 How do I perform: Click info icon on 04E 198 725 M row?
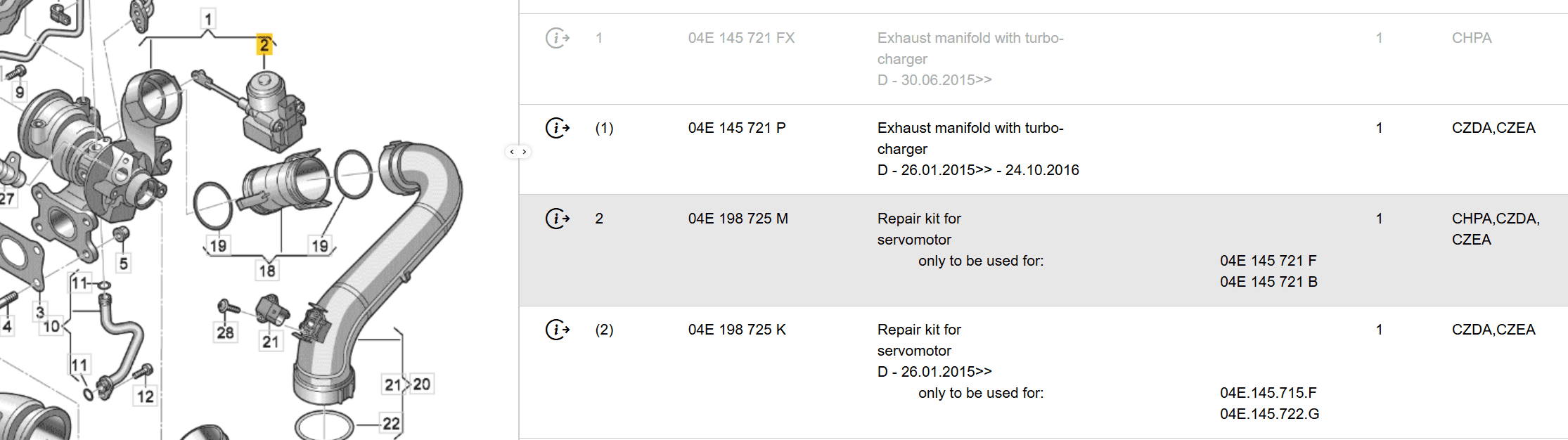tap(558, 219)
